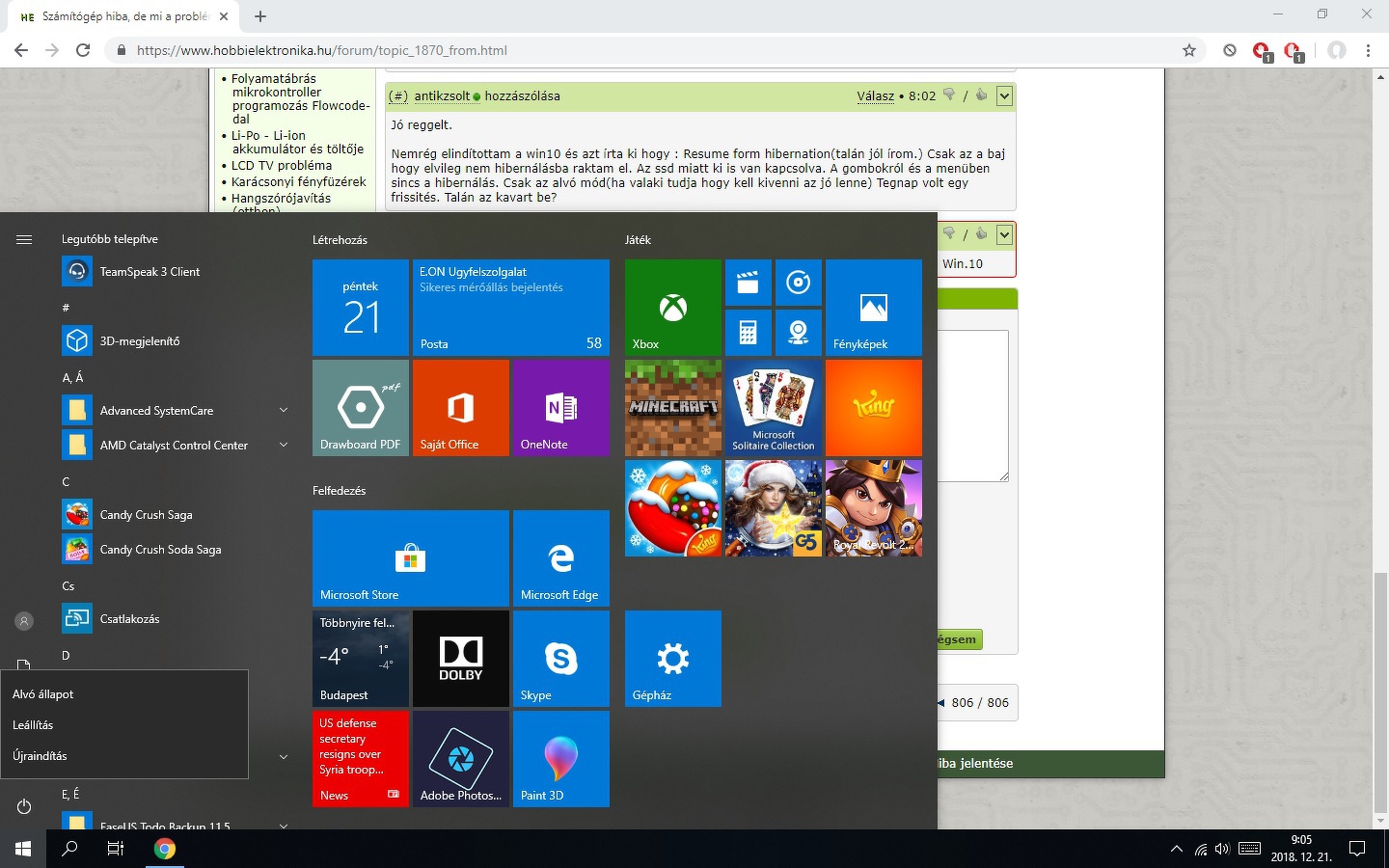Image resolution: width=1389 pixels, height=868 pixels.
Task: Click the power icon in Start menu
Action: (x=24, y=806)
